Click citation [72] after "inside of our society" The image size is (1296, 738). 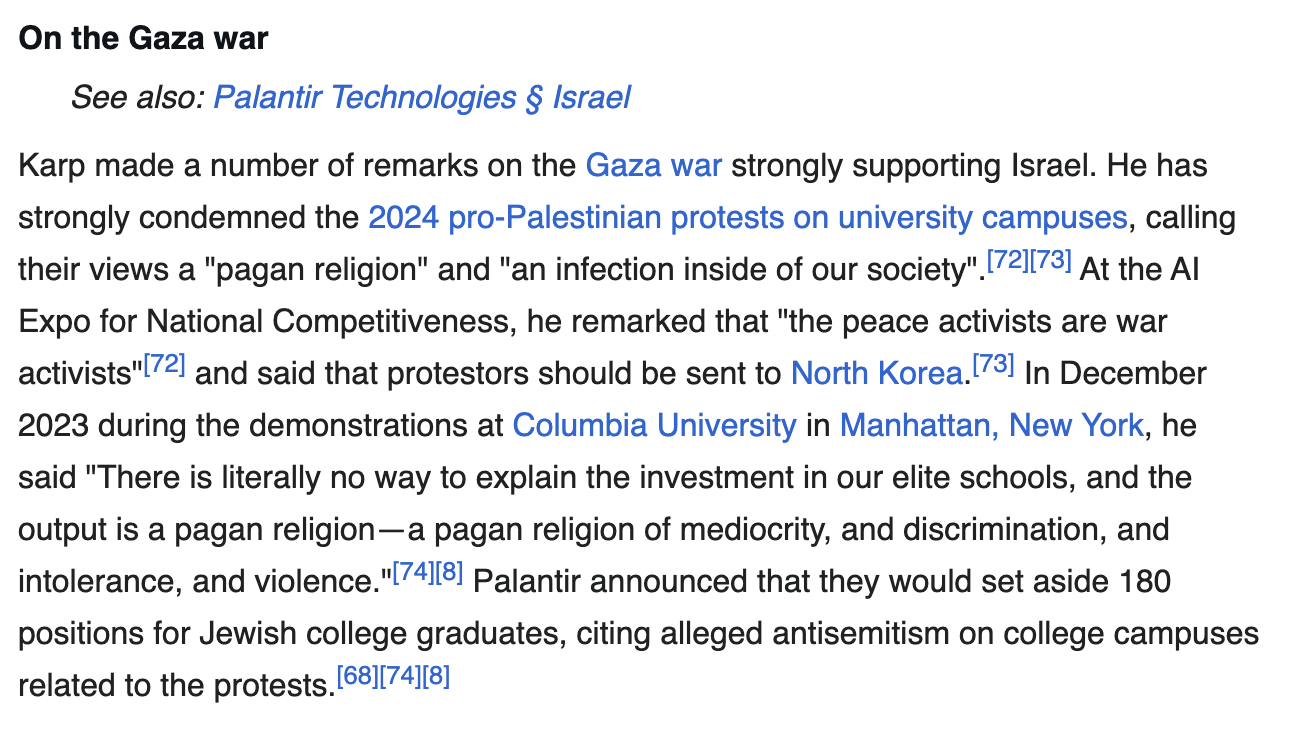pos(1008,262)
